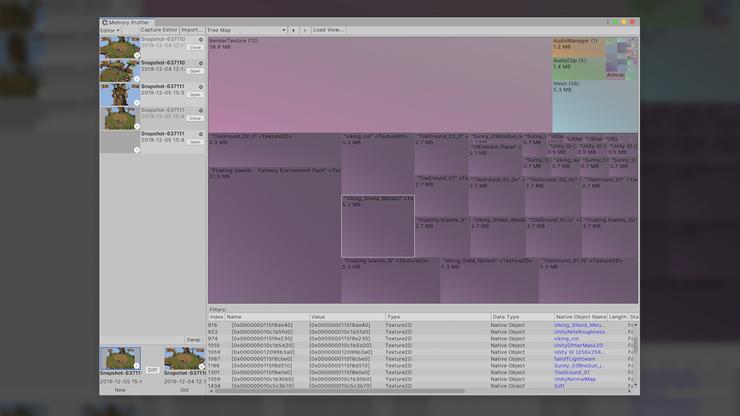Open Snapshot-637111 with the blank thumbnail
This screenshot has width=740, height=416.
[x=195, y=142]
